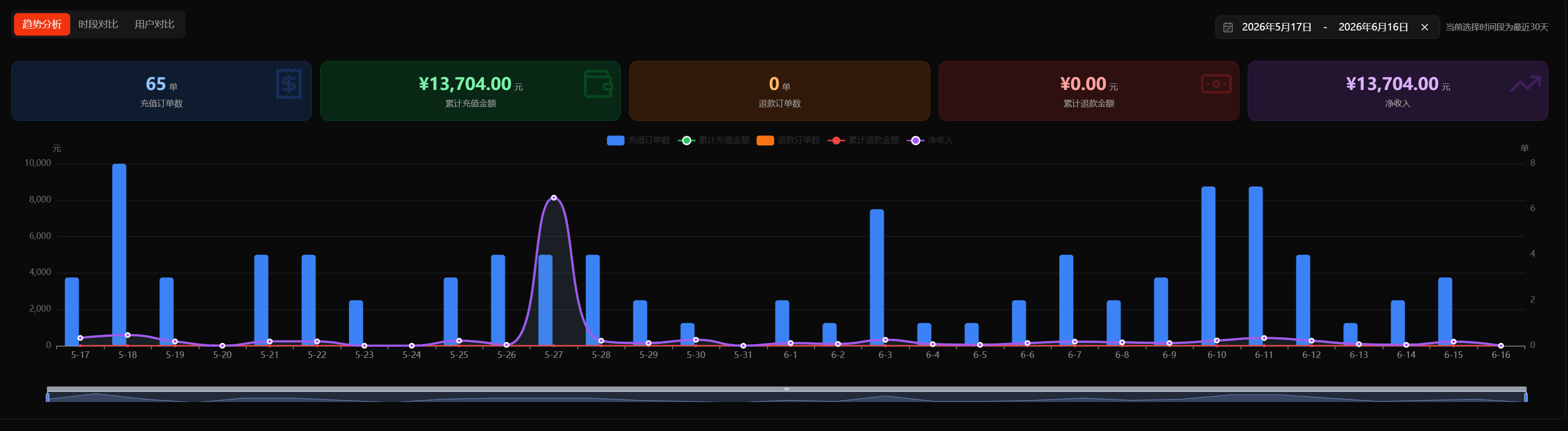
Task: Switch to the 用户对比 tab
Action: click(x=154, y=24)
